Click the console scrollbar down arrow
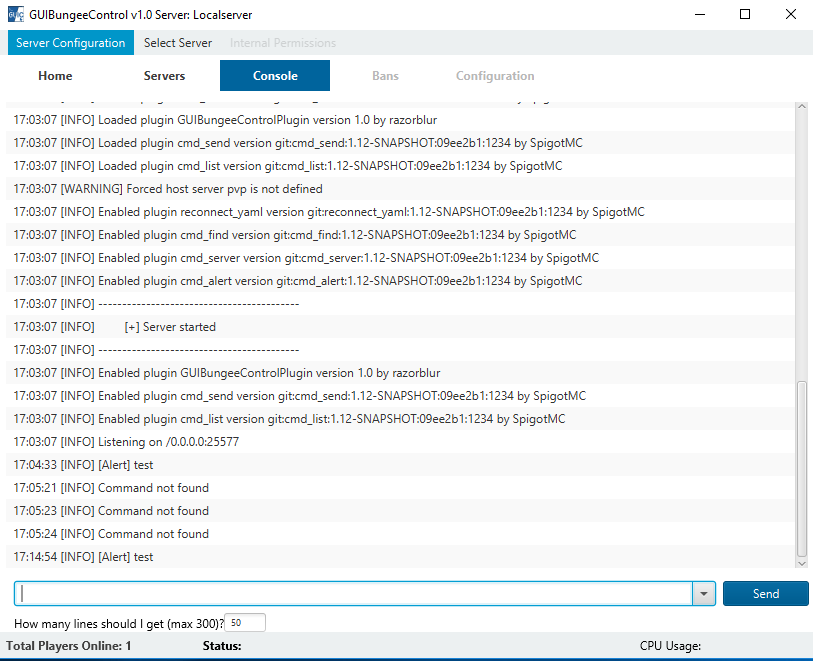The width and height of the screenshot is (813, 661). (x=801, y=563)
